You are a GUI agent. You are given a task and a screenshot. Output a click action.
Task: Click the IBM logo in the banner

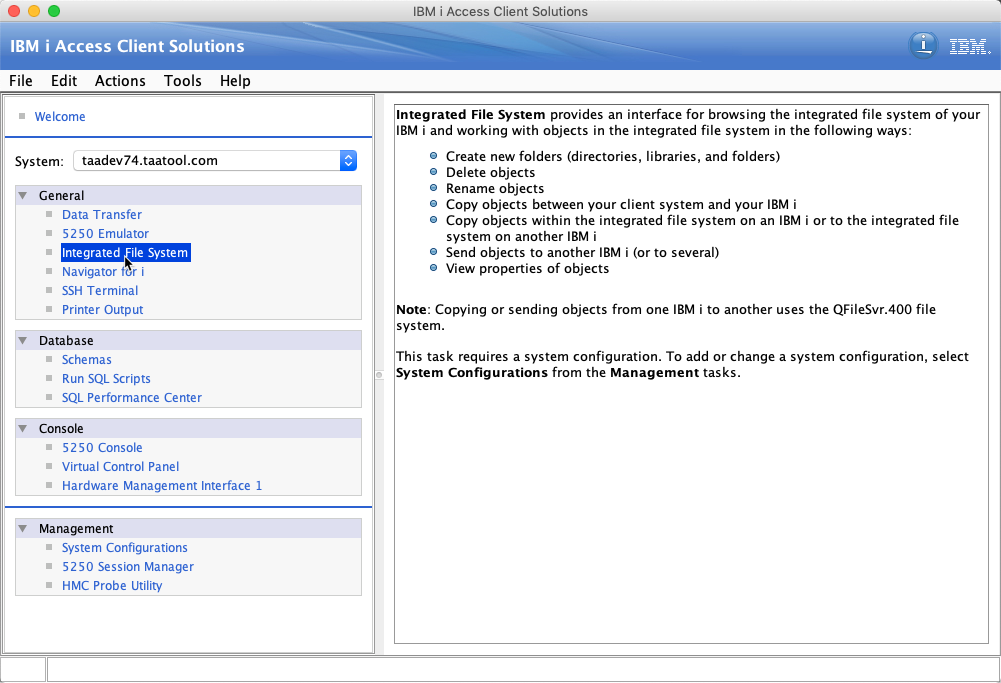[x=970, y=47]
